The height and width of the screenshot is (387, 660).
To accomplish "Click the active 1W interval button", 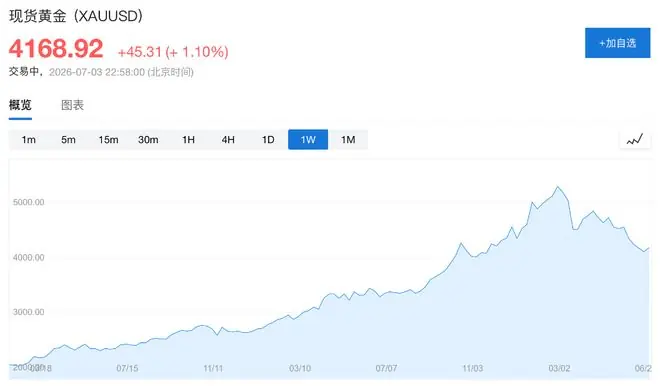I will (x=308, y=139).
